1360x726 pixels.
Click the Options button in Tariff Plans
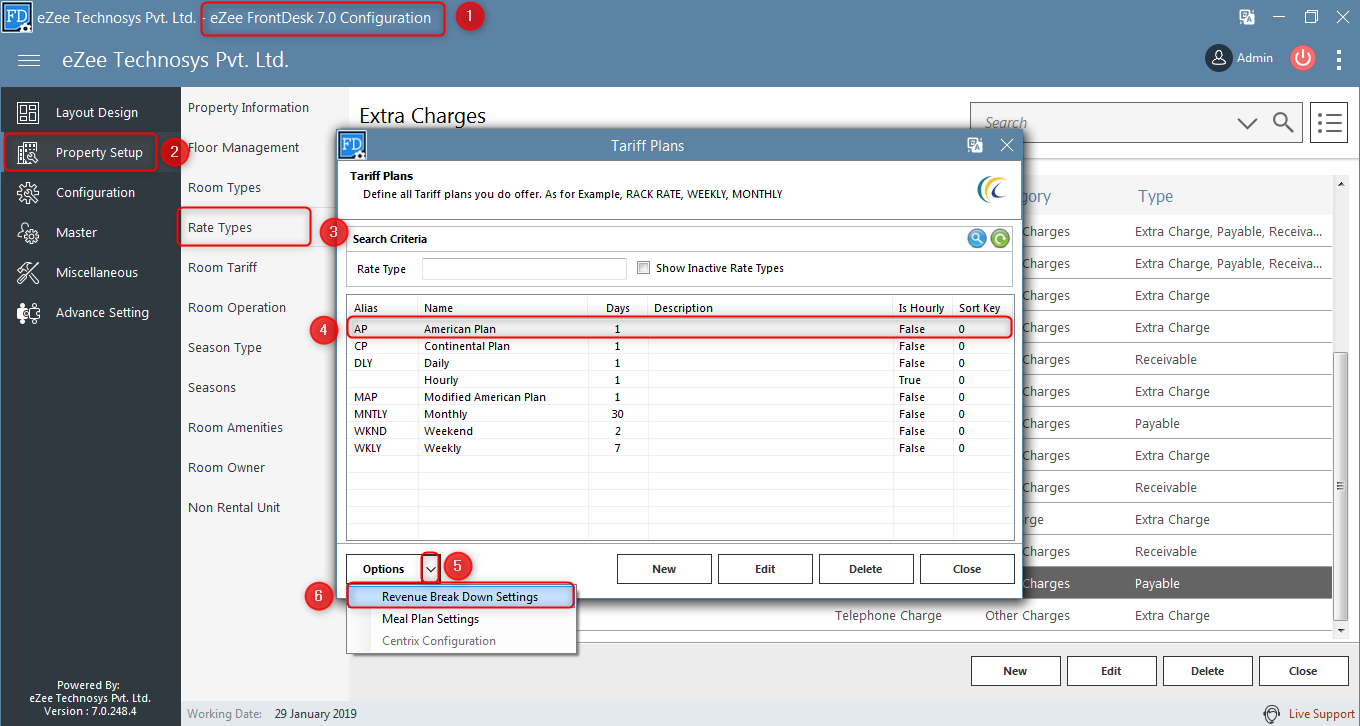[x=384, y=569]
